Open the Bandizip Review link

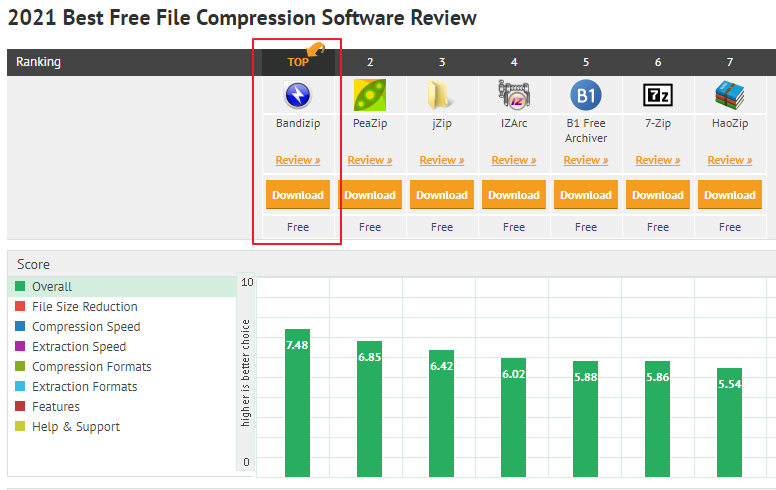(298, 160)
